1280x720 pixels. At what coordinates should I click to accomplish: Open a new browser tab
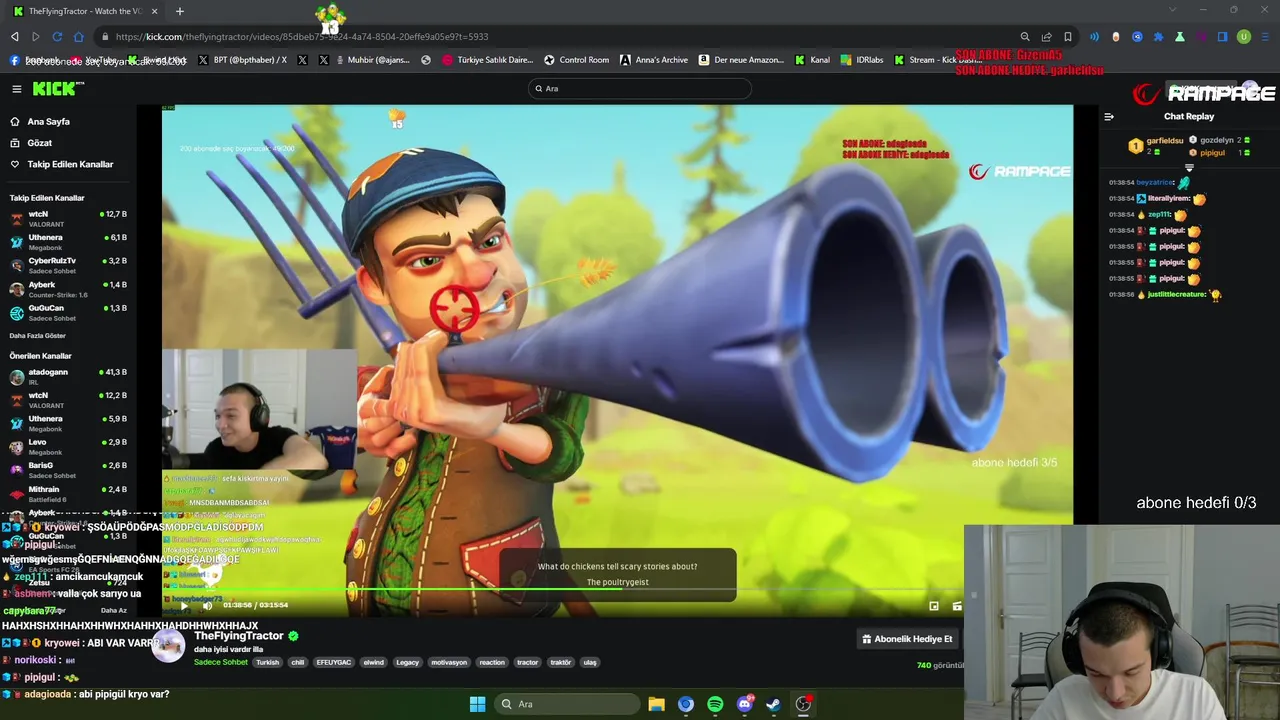pos(180,11)
